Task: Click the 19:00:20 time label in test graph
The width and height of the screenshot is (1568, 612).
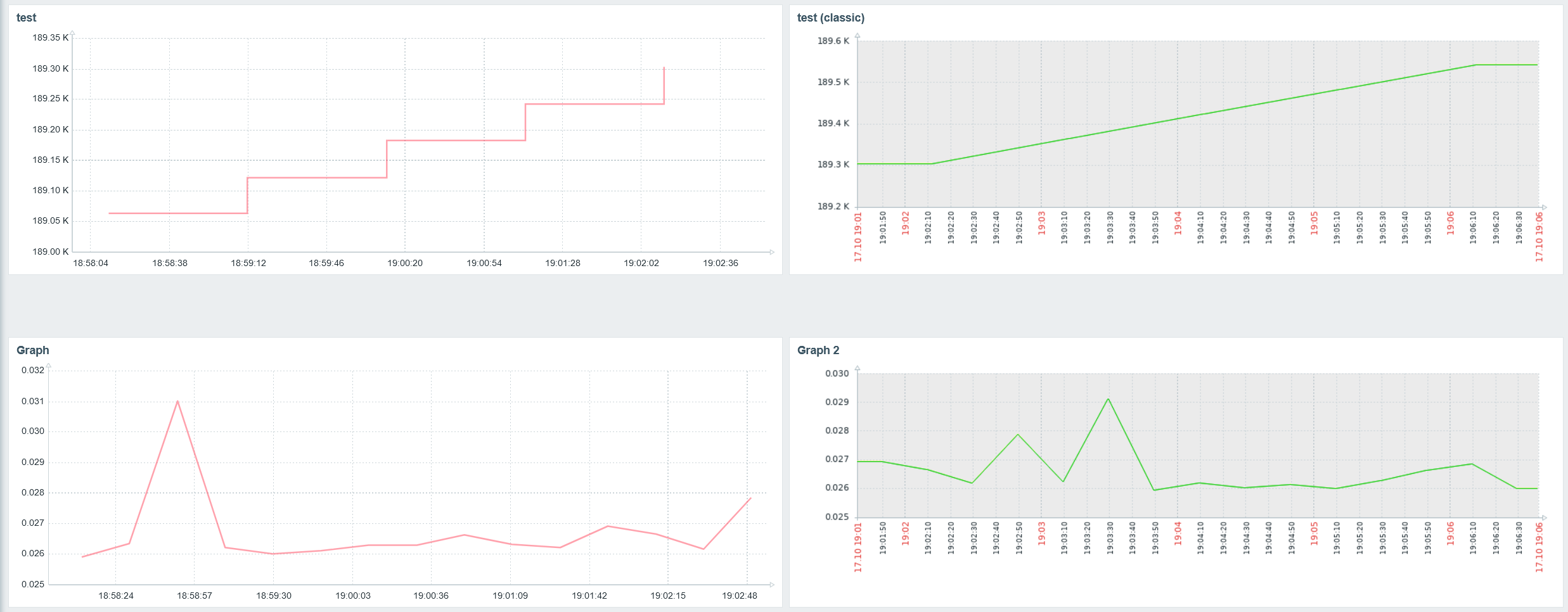Action: click(x=405, y=263)
